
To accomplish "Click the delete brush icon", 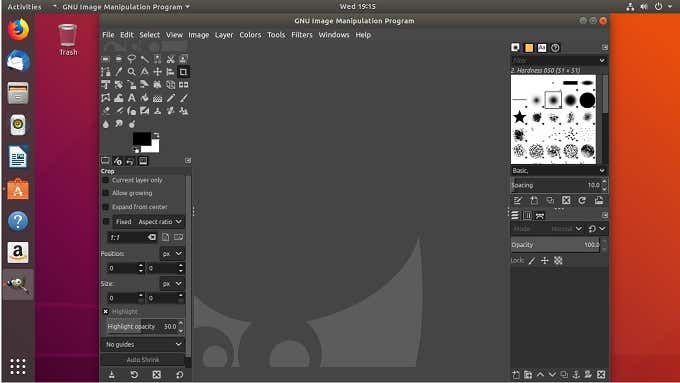I will [566, 200].
